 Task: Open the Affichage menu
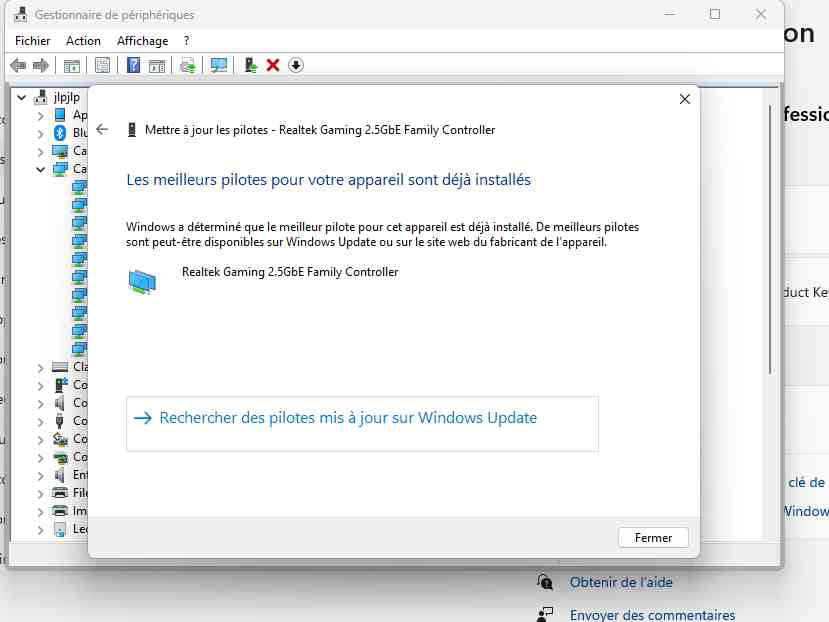coord(143,41)
